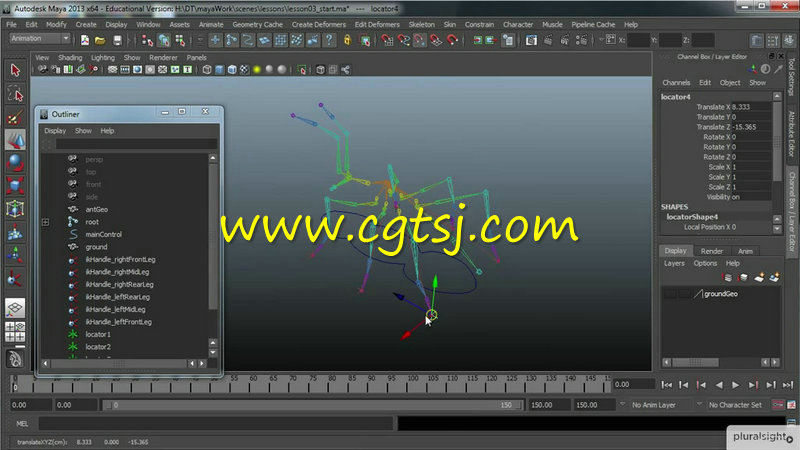The height and width of the screenshot is (450, 800).
Task: Toggle Attribute Editor side tab
Action: tap(792, 134)
